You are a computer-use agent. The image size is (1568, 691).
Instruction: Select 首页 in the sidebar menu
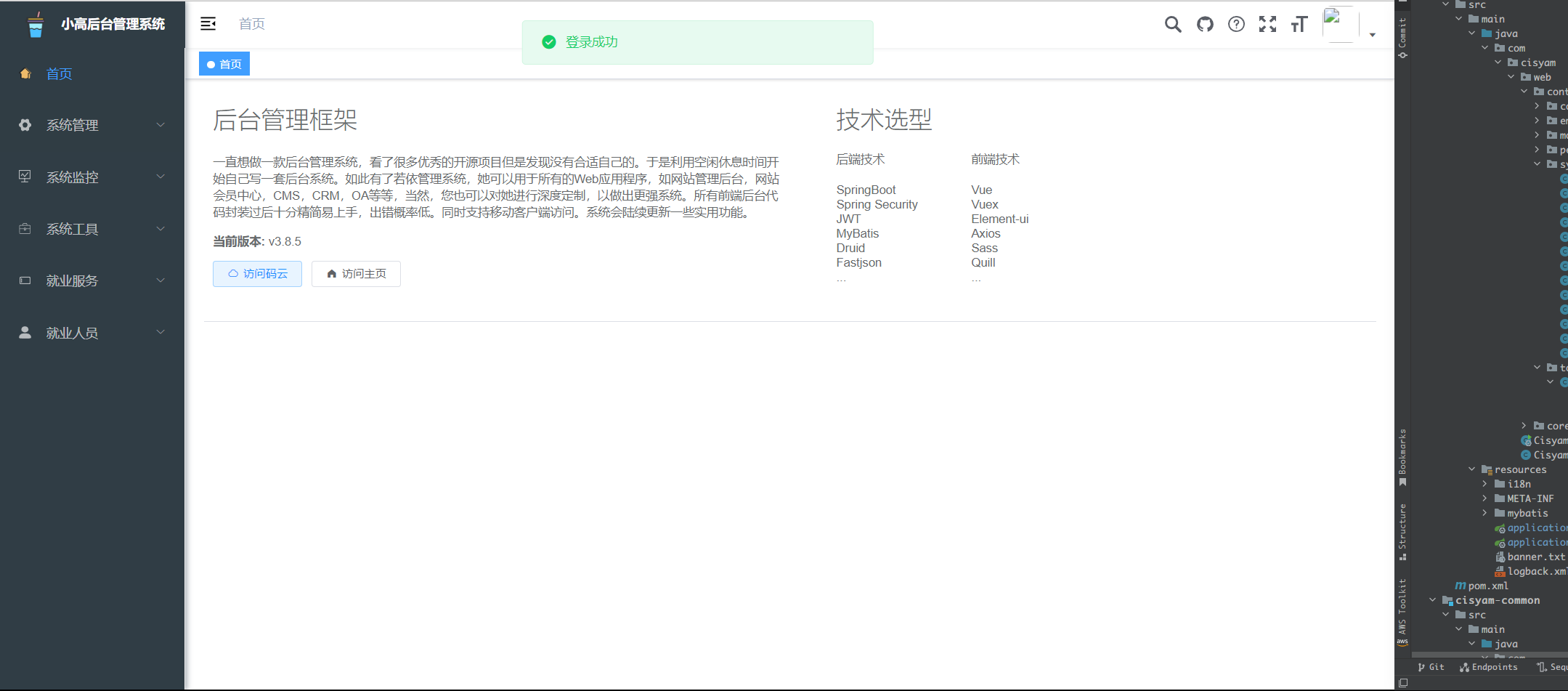click(x=92, y=73)
